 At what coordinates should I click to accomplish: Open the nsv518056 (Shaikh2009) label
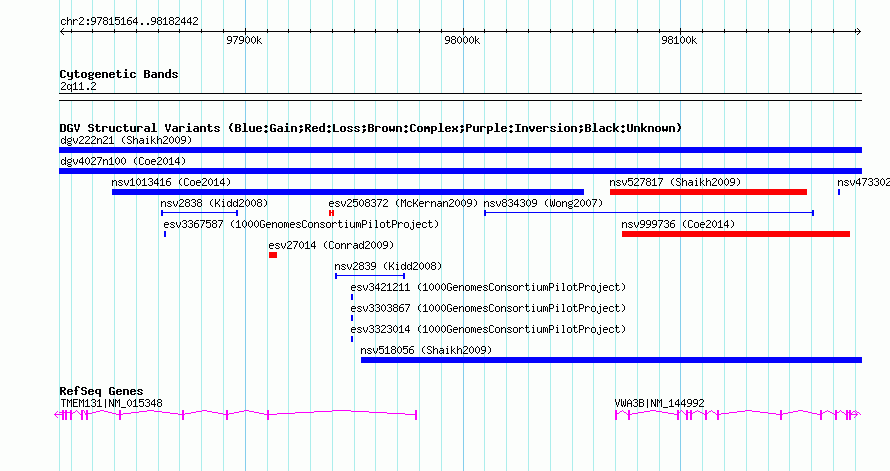(426, 350)
